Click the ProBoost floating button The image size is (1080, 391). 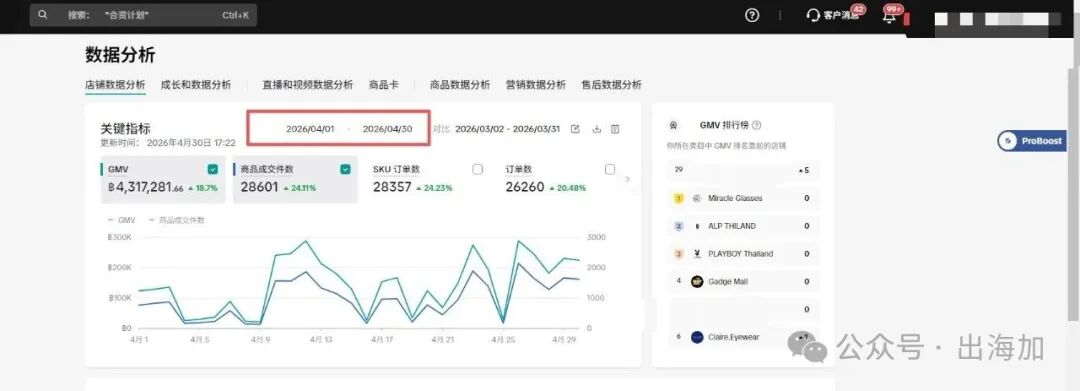pos(1032,140)
